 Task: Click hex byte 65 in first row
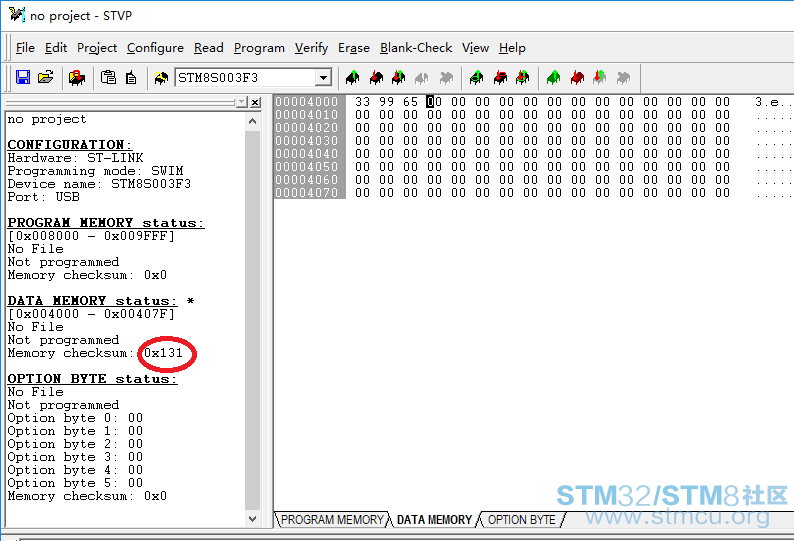point(410,102)
